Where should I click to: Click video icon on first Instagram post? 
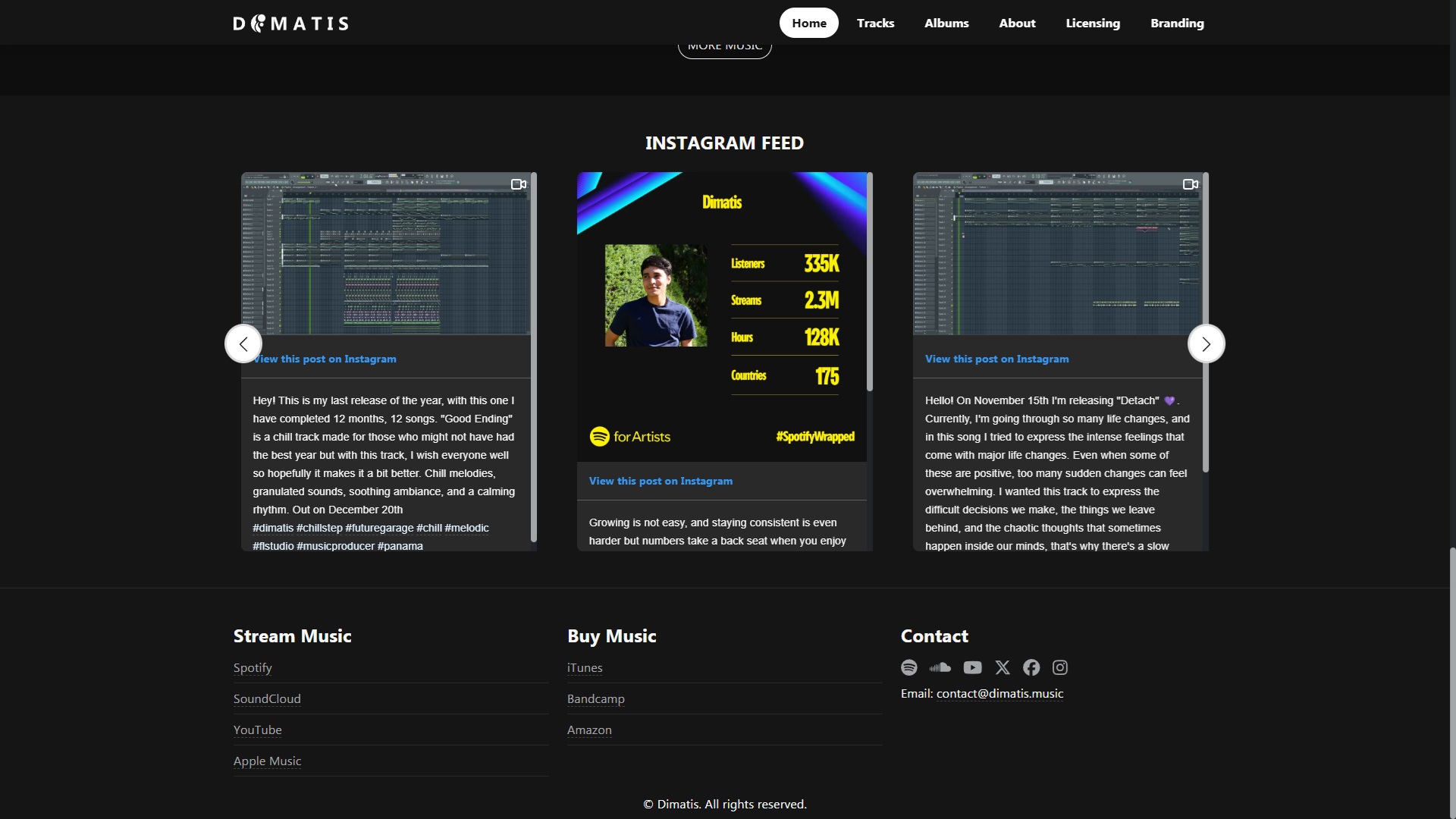[519, 184]
